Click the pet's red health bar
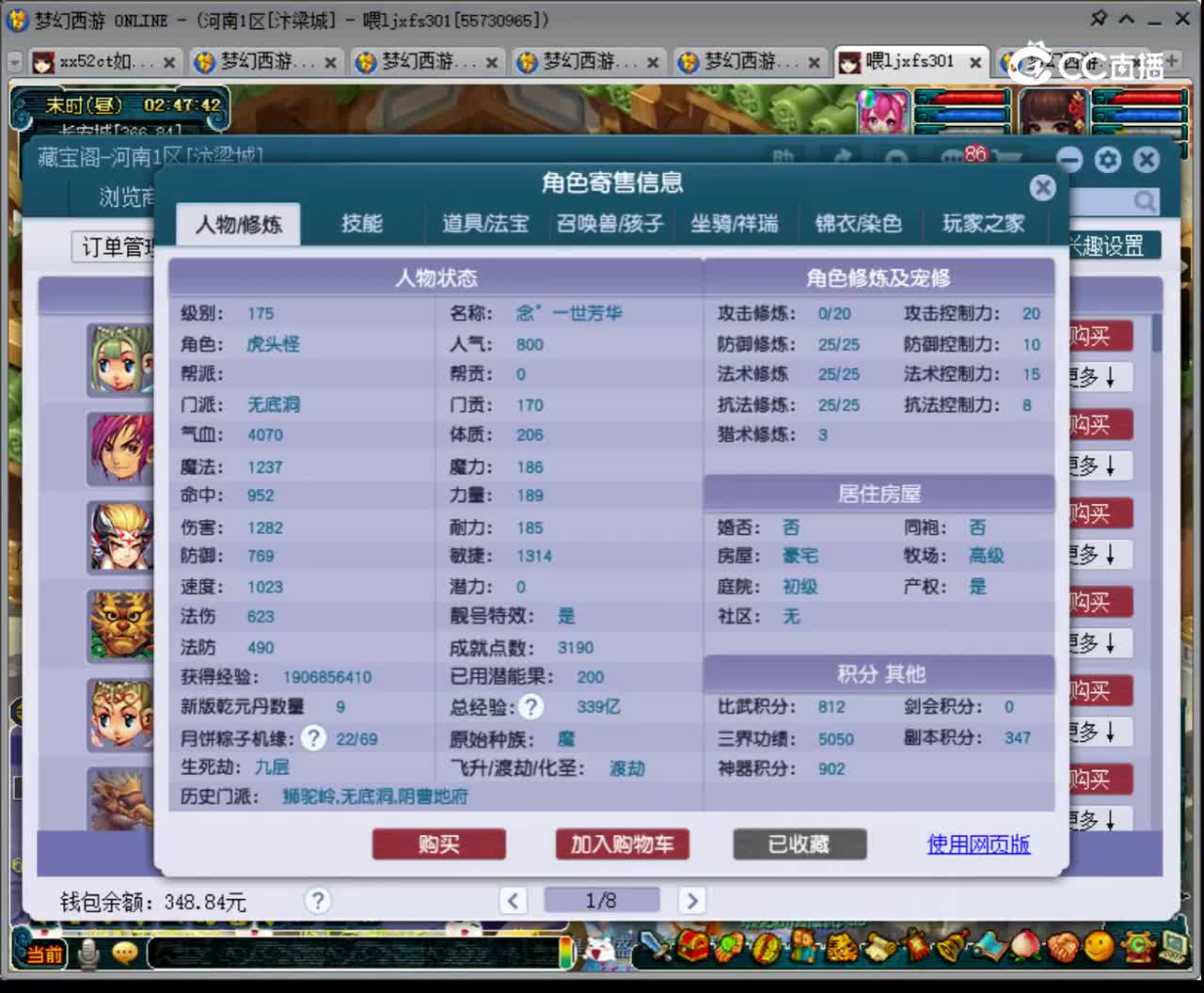The height and width of the screenshot is (993, 1204). tap(962, 98)
